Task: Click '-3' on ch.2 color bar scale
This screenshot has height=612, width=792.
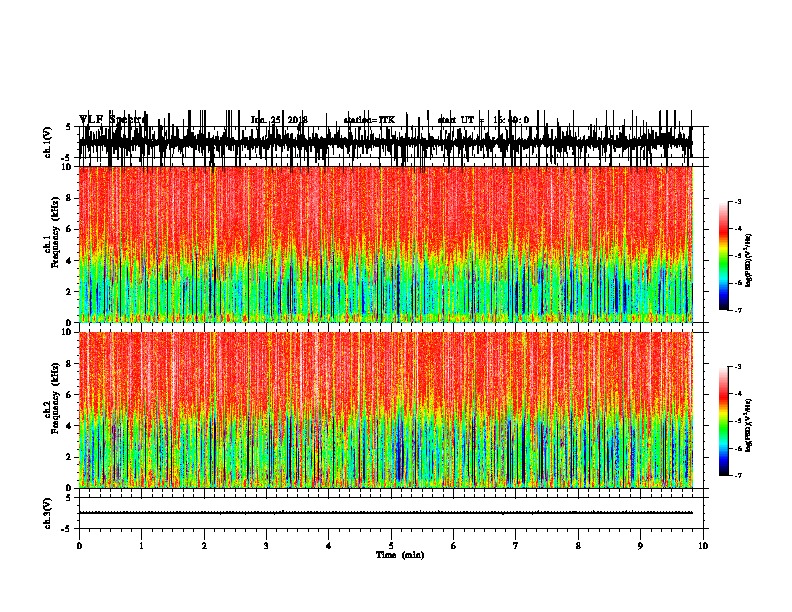Action: (737, 367)
